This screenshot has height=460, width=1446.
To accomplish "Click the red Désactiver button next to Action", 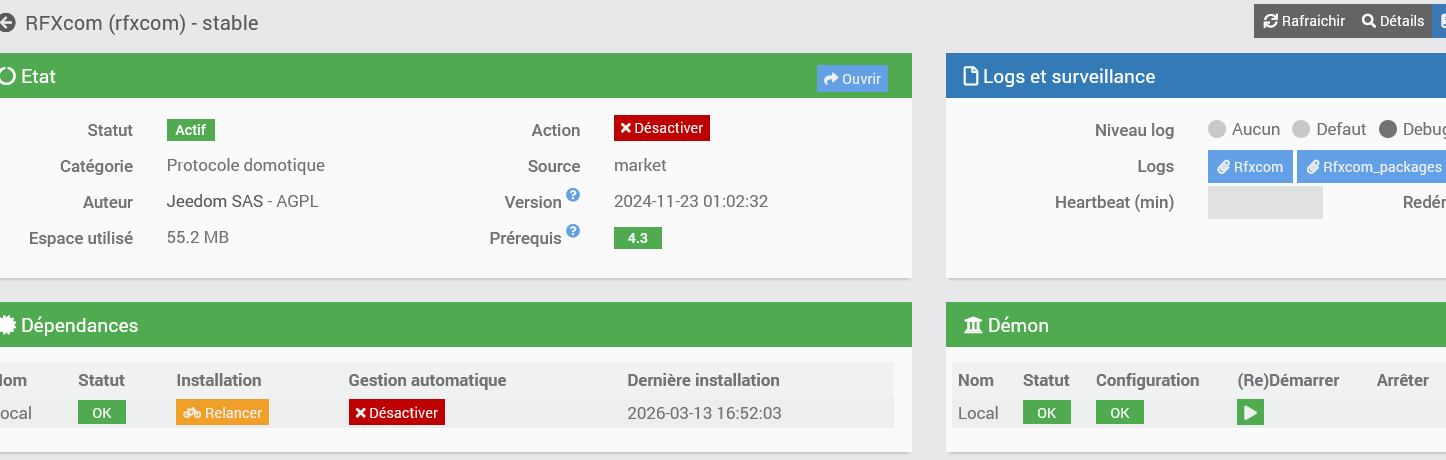I will pos(662,128).
